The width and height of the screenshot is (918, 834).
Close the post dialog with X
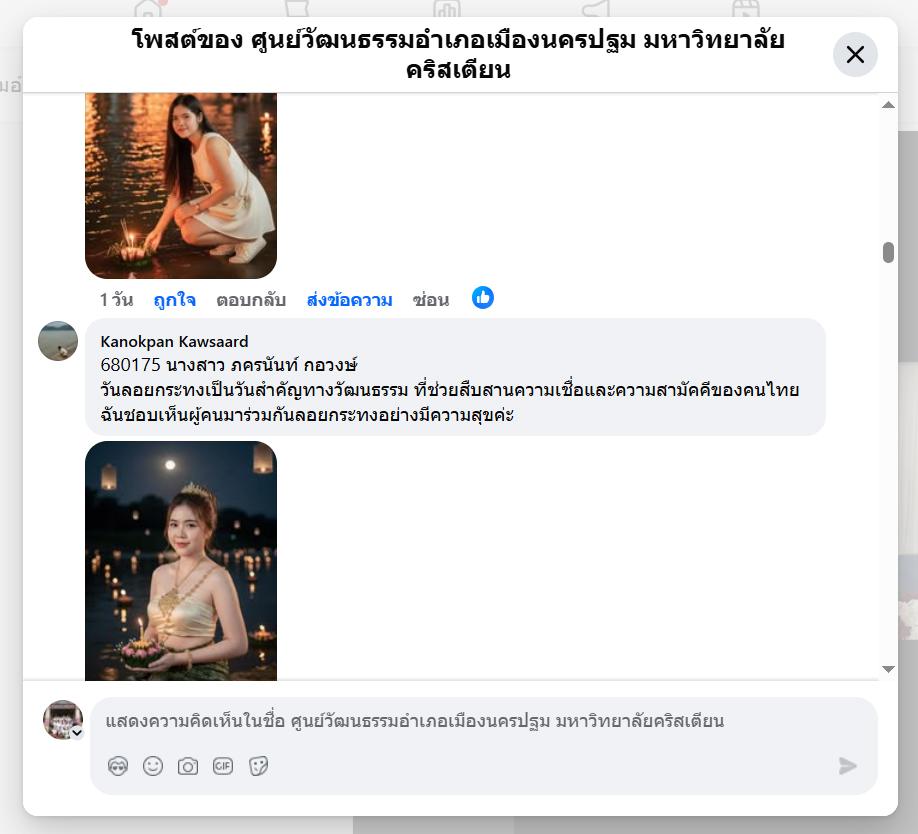coord(855,54)
